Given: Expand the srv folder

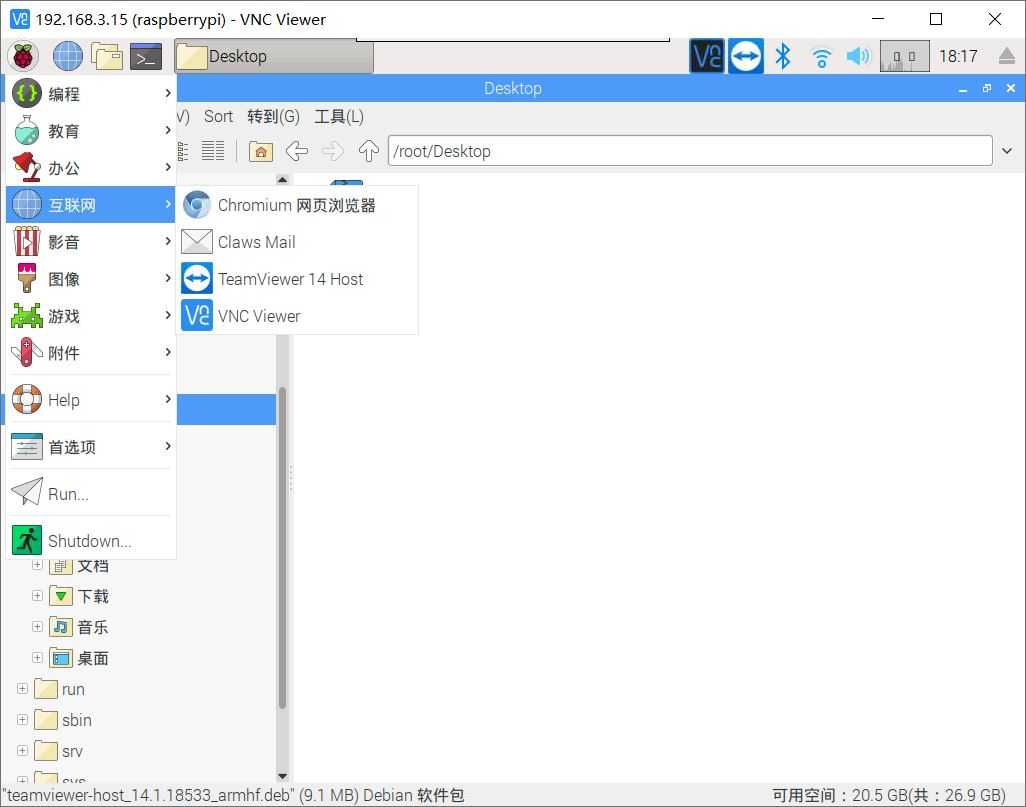Looking at the screenshot, I should [22, 750].
